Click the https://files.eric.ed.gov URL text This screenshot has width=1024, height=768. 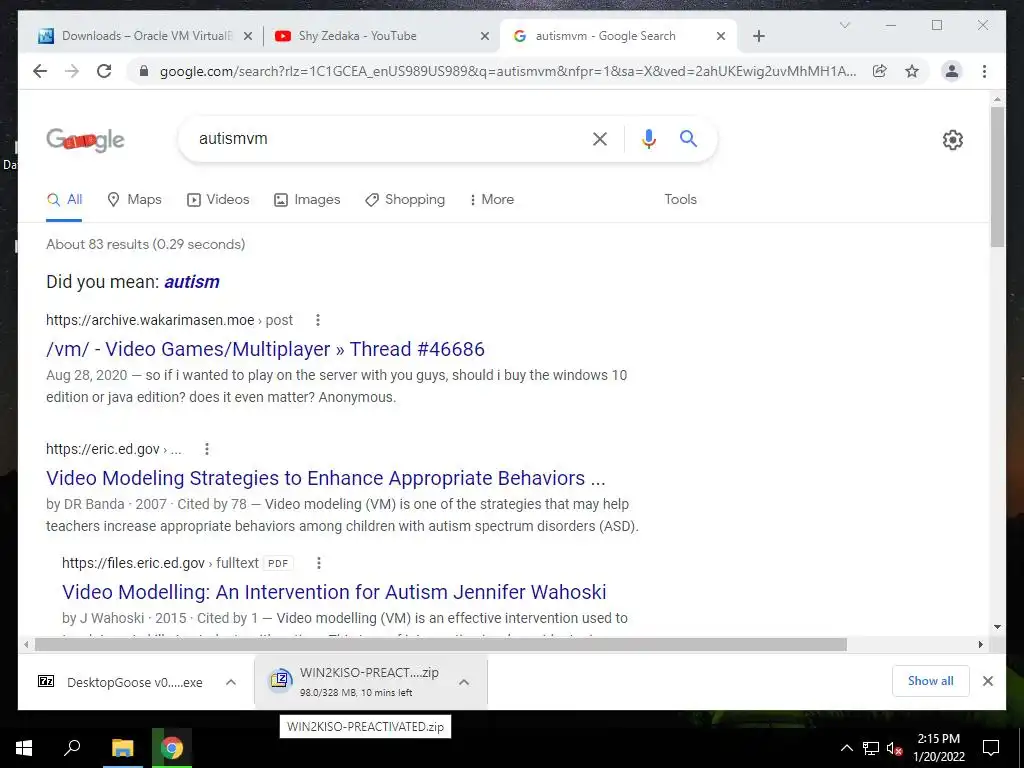click(133, 563)
